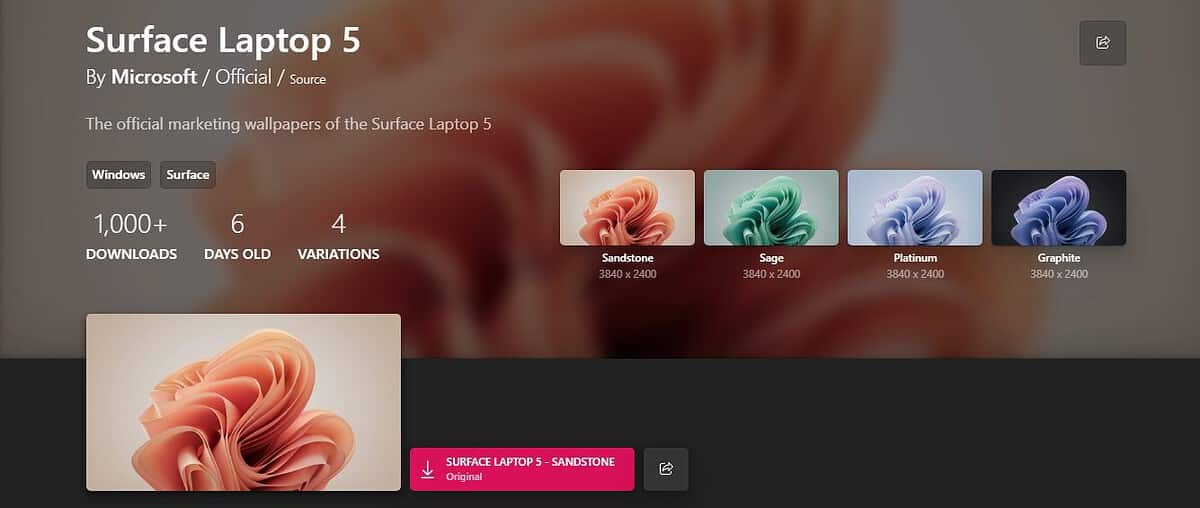Download Surface Laptop 5 - Sandstone original
This screenshot has width=1200, height=508.
(522, 469)
